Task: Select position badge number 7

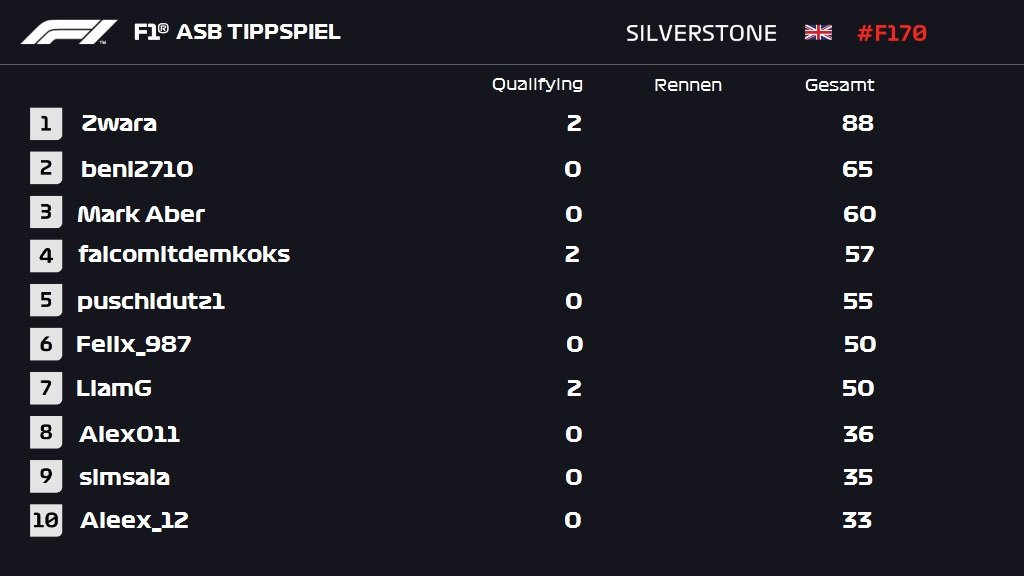Action: tap(46, 388)
